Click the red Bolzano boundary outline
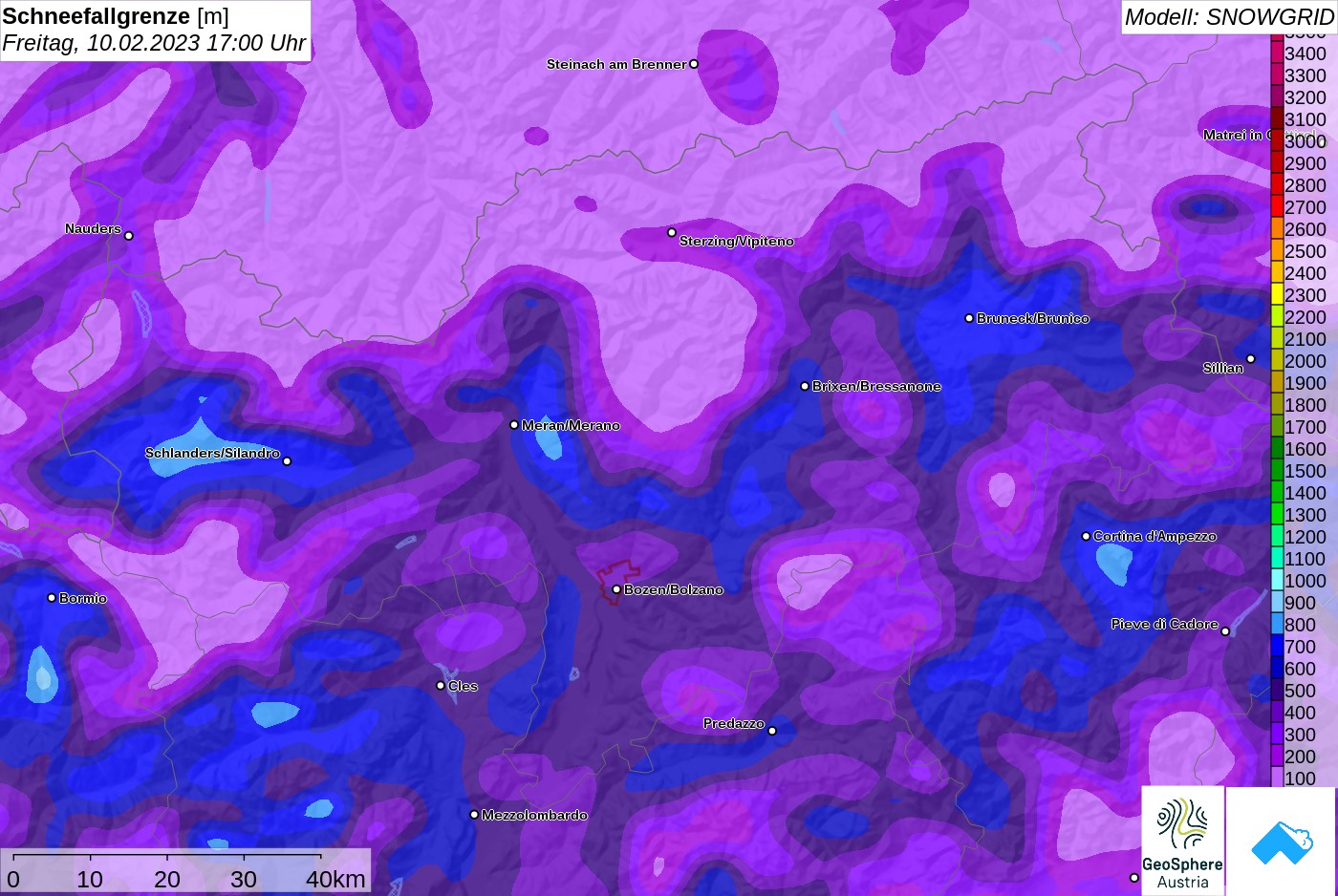The height and width of the screenshot is (896, 1338). [x=618, y=581]
